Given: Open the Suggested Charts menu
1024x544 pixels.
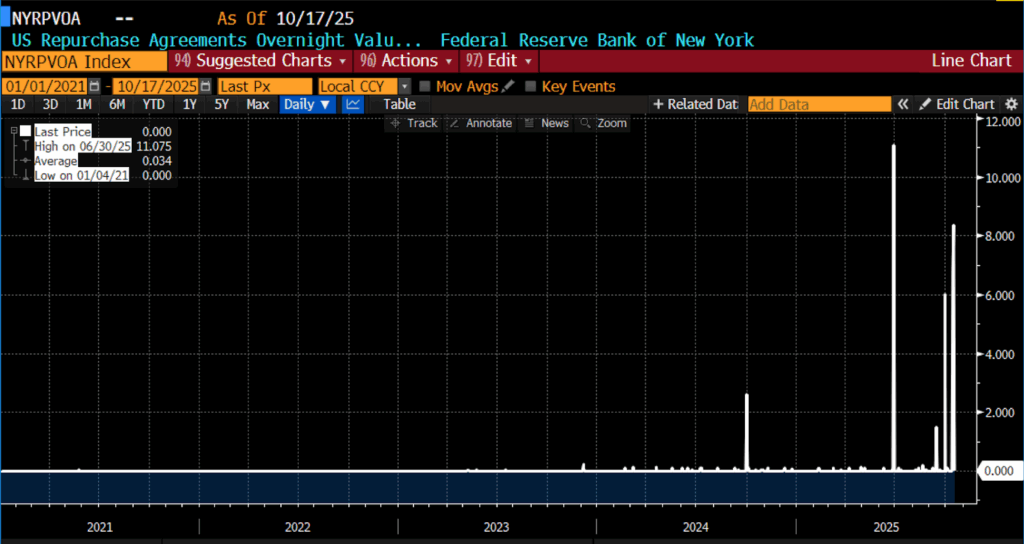Looking at the screenshot, I should (x=260, y=61).
